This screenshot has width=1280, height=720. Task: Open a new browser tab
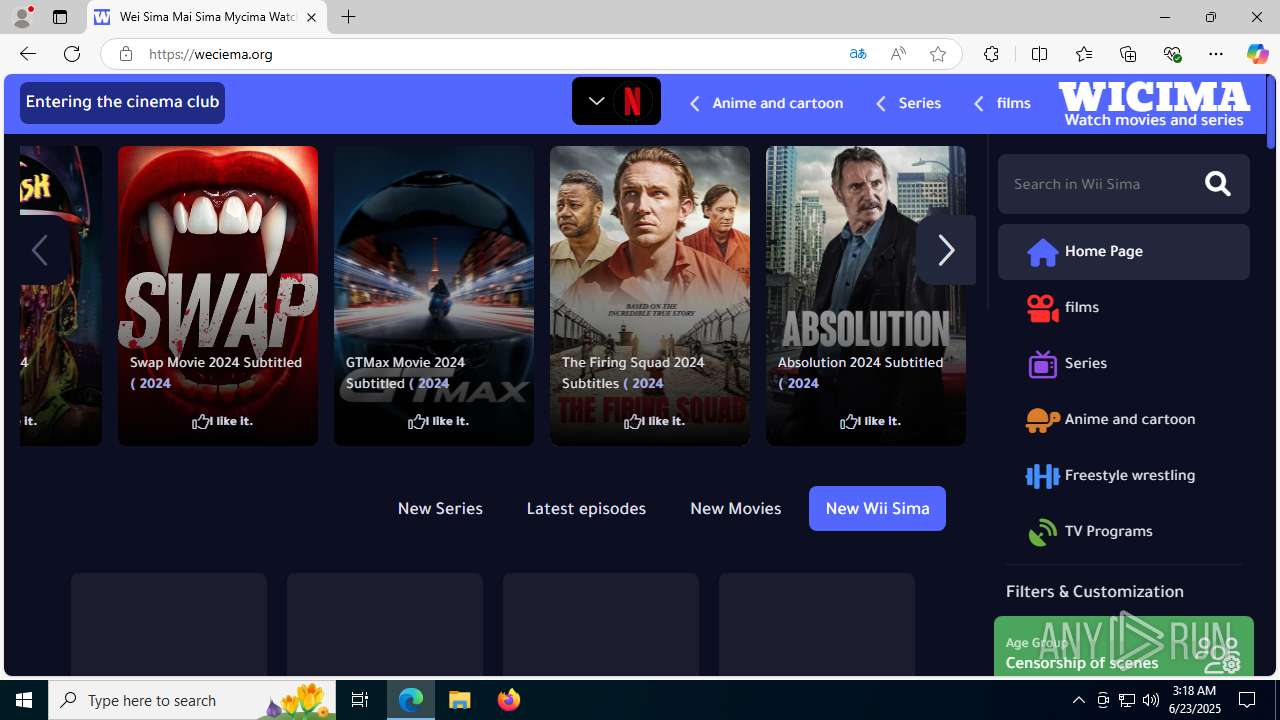348,17
